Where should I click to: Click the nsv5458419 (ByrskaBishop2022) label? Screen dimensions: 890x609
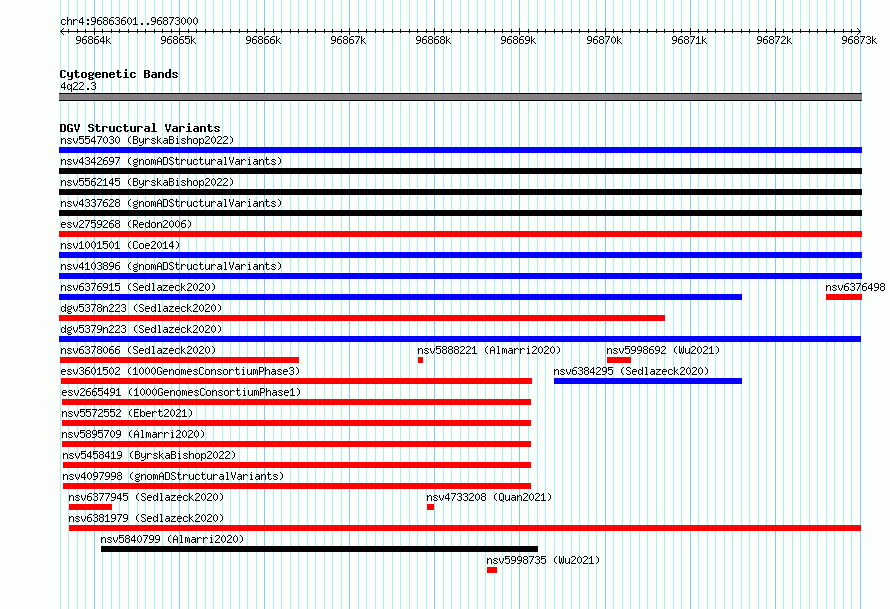149,455
